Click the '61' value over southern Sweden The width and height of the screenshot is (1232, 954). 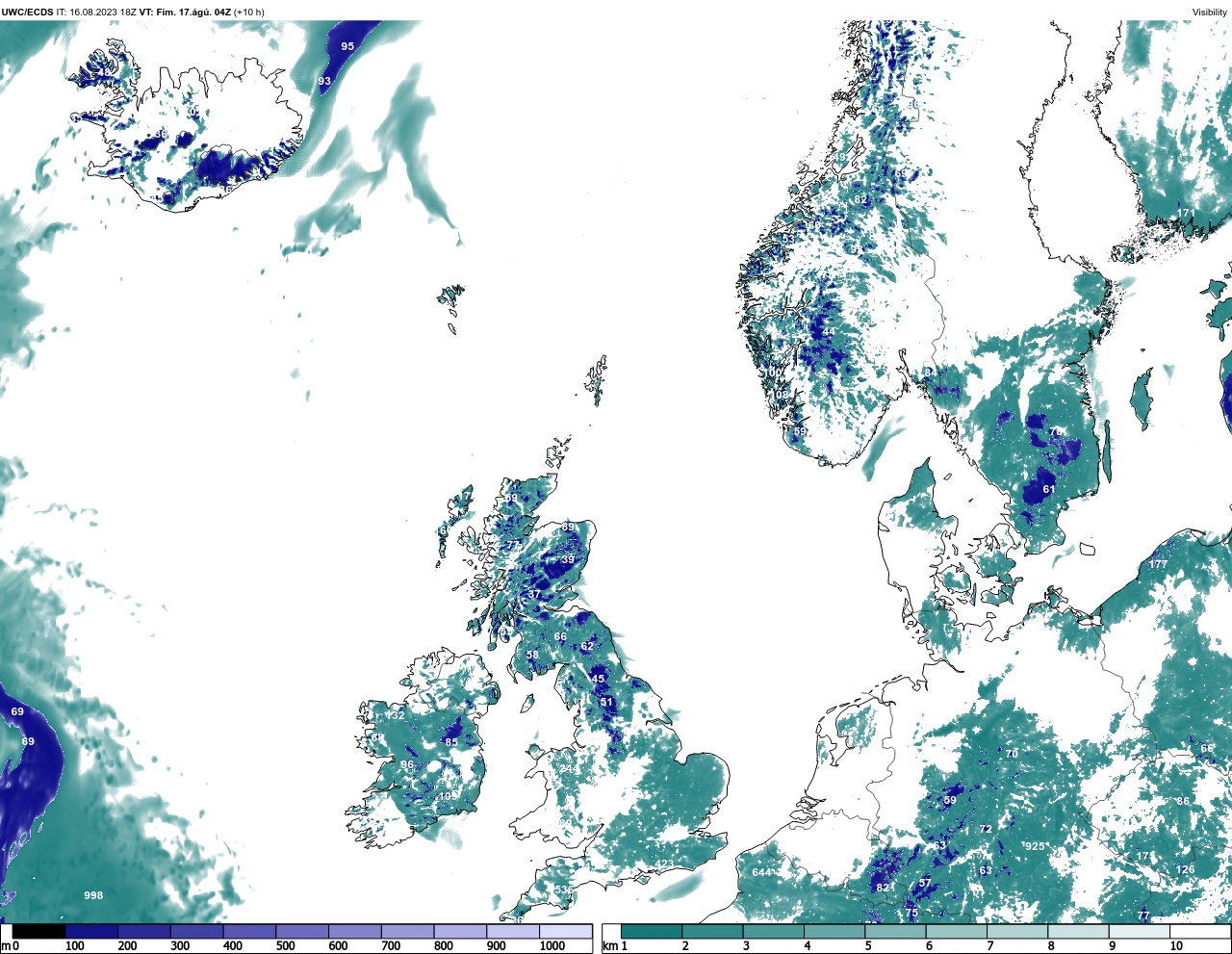tap(1049, 489)
